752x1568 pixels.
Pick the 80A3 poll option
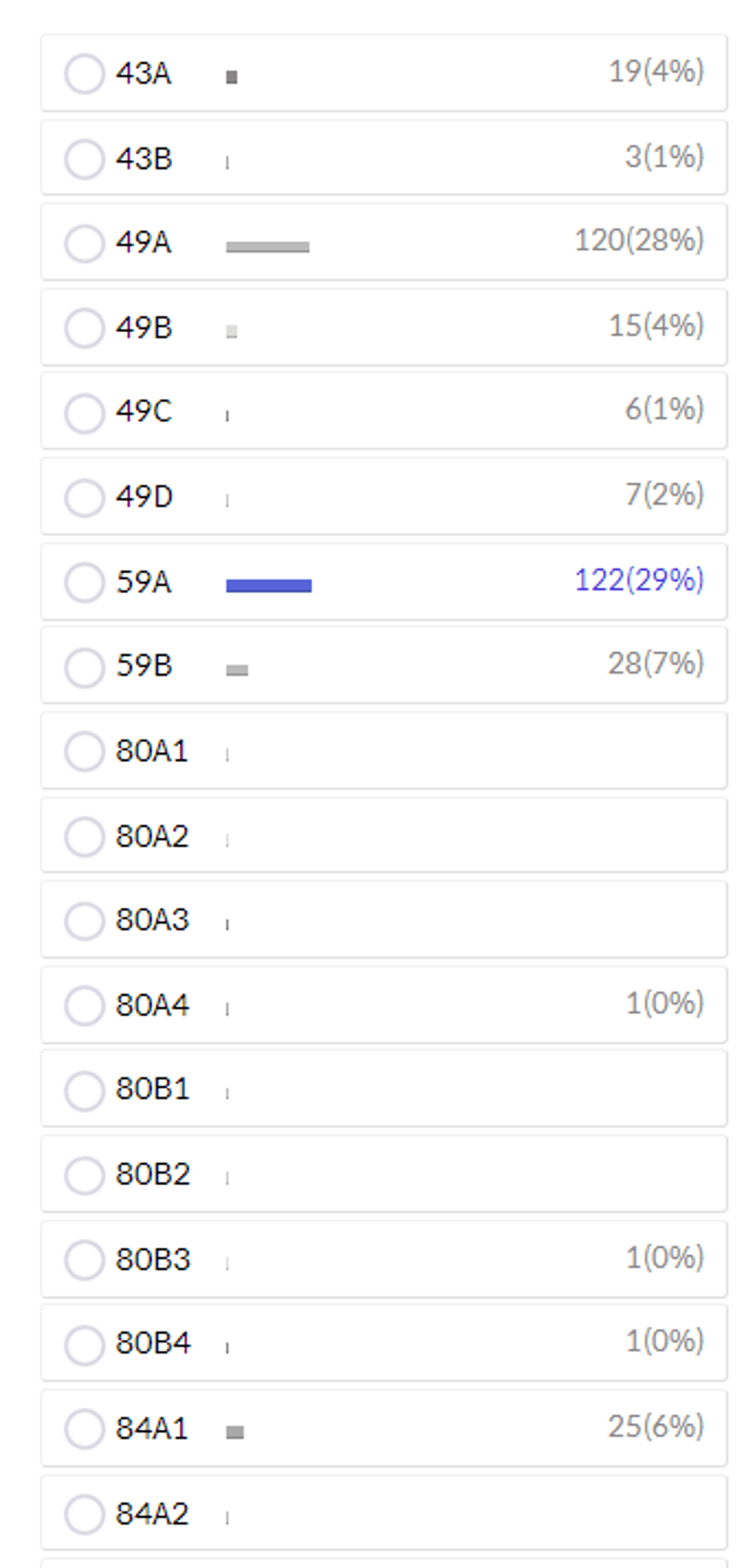[x=384, y=920]
